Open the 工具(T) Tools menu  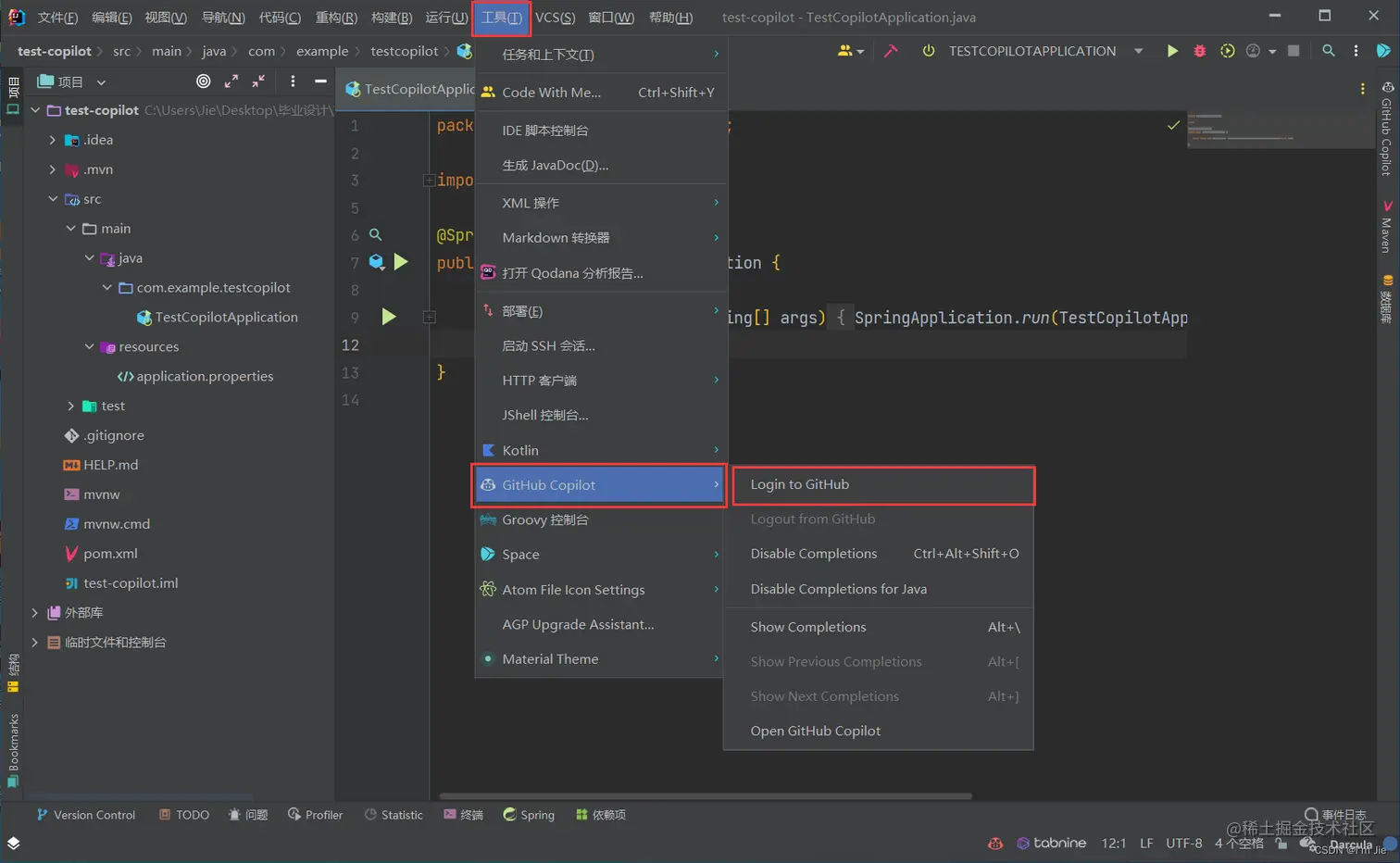pos(501,18)
